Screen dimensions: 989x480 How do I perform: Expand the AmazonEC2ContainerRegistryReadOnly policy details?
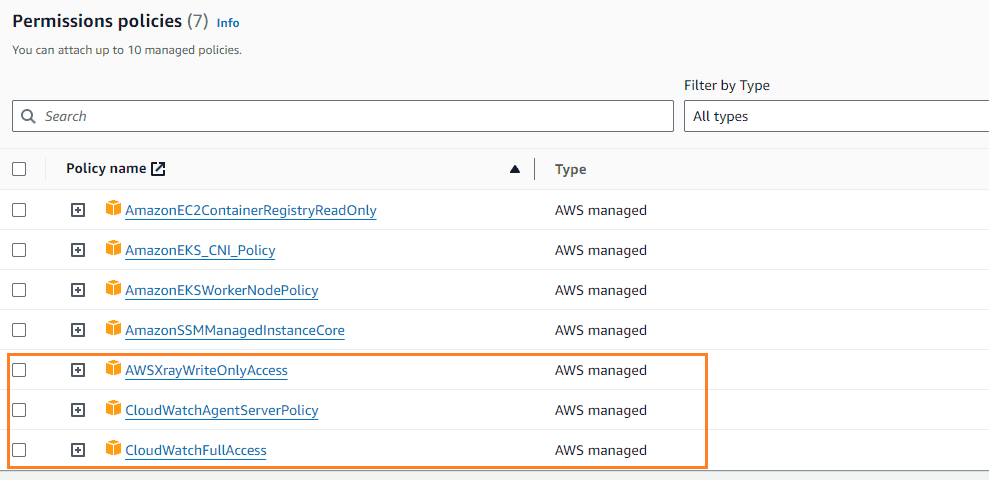pos(77,210)
